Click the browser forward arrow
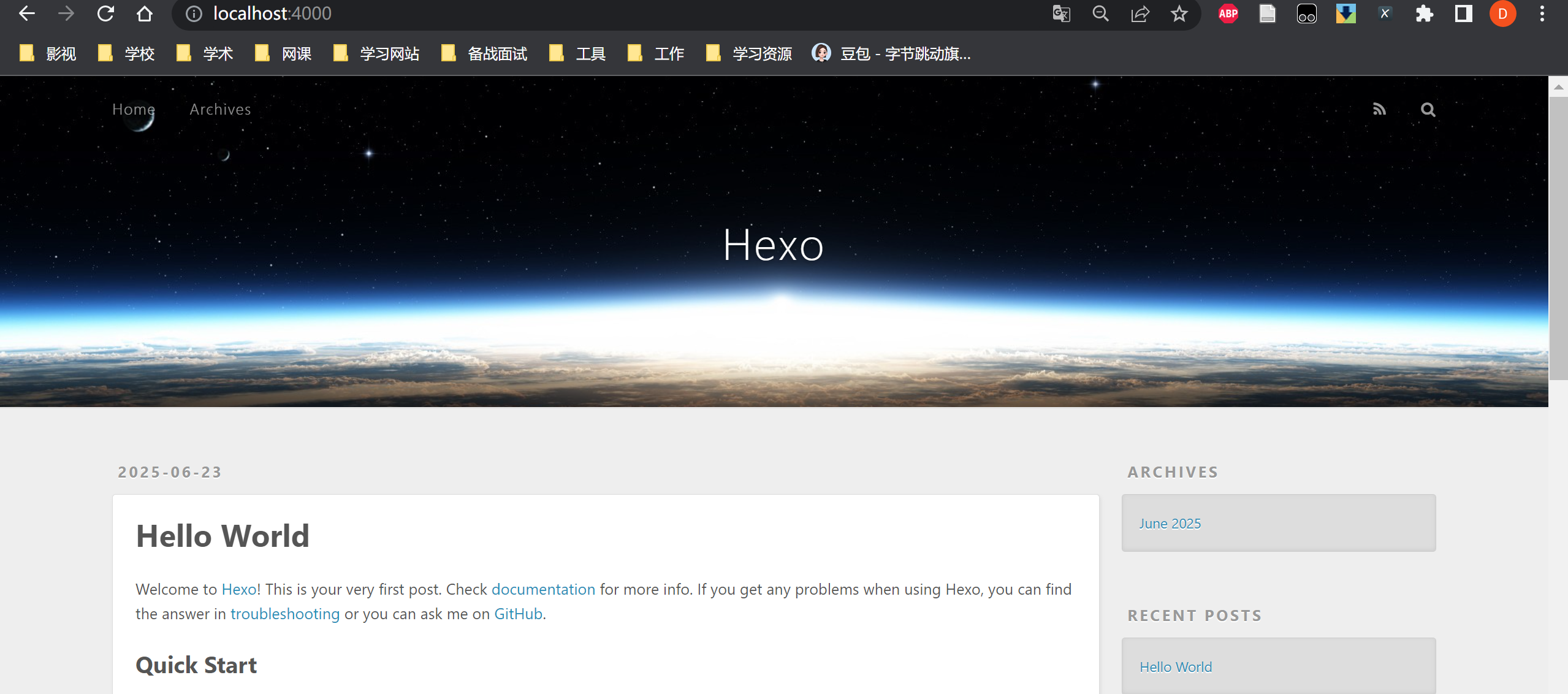The height and width of the screenshot is (694, 1568). click(x=66, y=13)
